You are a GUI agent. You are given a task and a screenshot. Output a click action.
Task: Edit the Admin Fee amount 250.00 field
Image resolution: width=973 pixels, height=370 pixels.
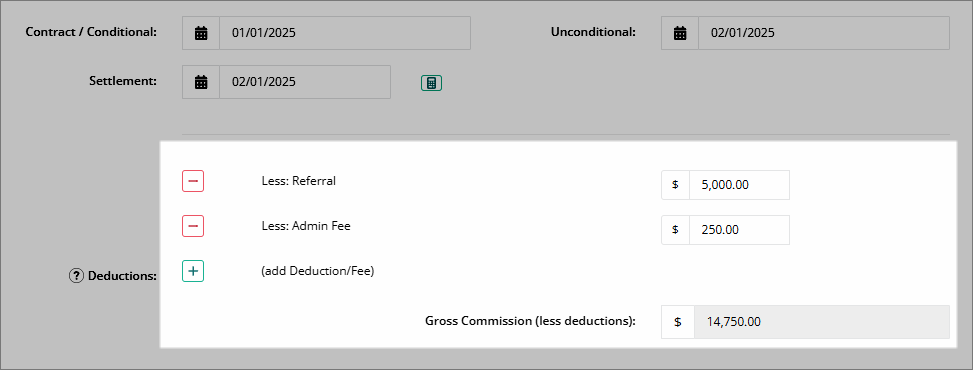pos(740,230)
